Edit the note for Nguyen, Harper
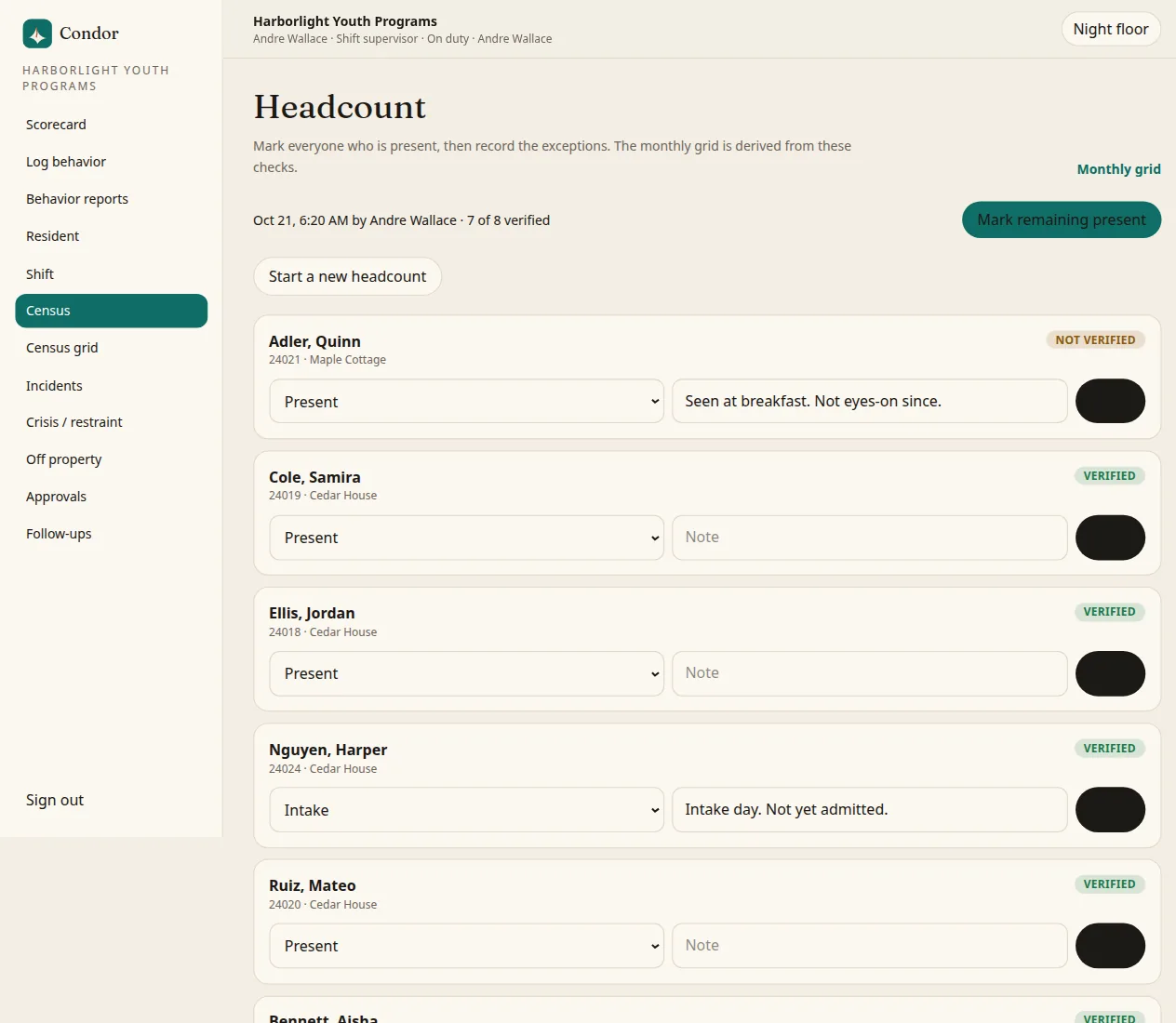 coord(870,810)
